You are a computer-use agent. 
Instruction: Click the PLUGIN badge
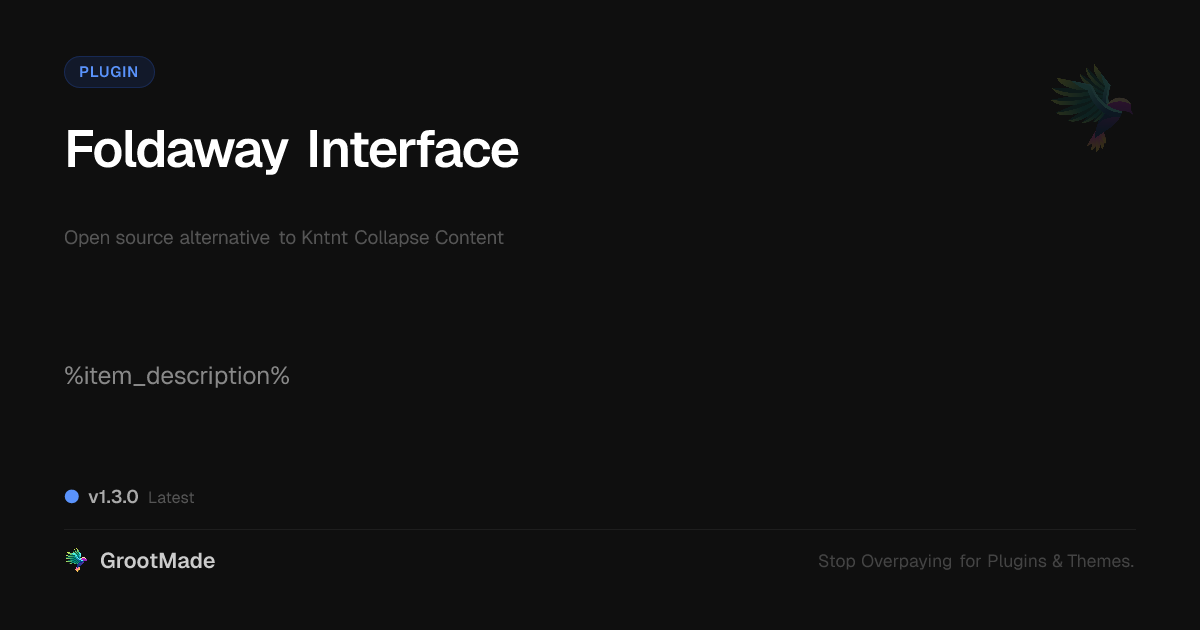tap(109, 72)
